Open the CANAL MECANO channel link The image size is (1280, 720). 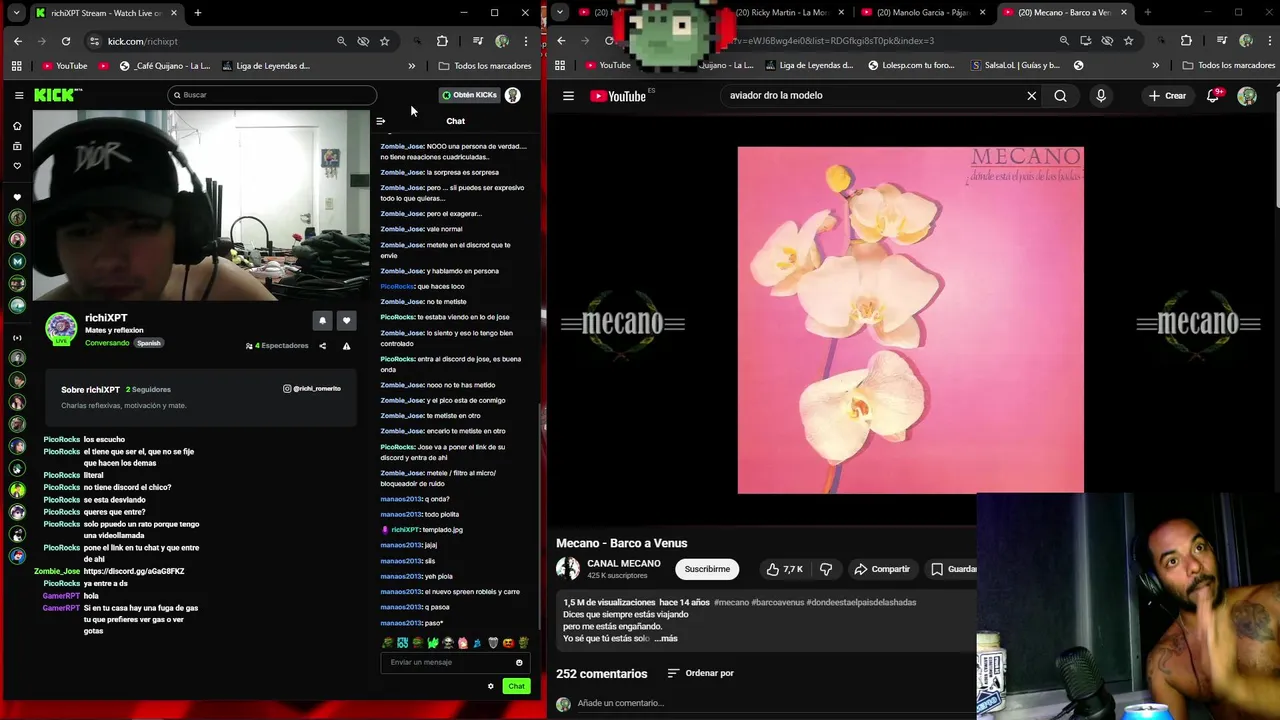coord(624,563)
